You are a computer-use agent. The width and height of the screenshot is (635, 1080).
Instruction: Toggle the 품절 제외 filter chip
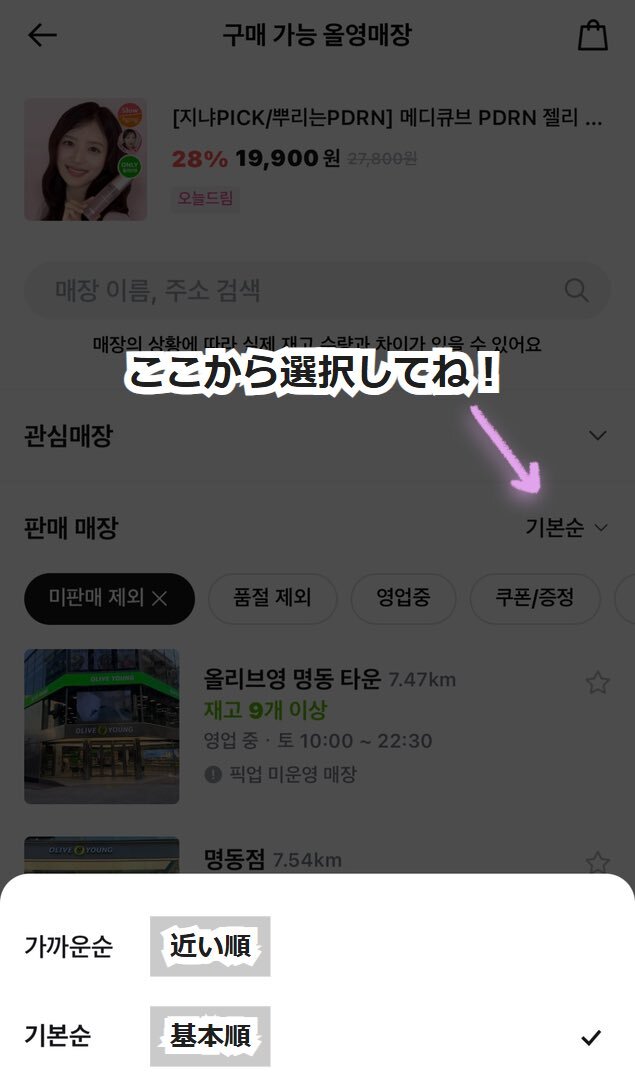pyautogui.click(x=273, y=598)
